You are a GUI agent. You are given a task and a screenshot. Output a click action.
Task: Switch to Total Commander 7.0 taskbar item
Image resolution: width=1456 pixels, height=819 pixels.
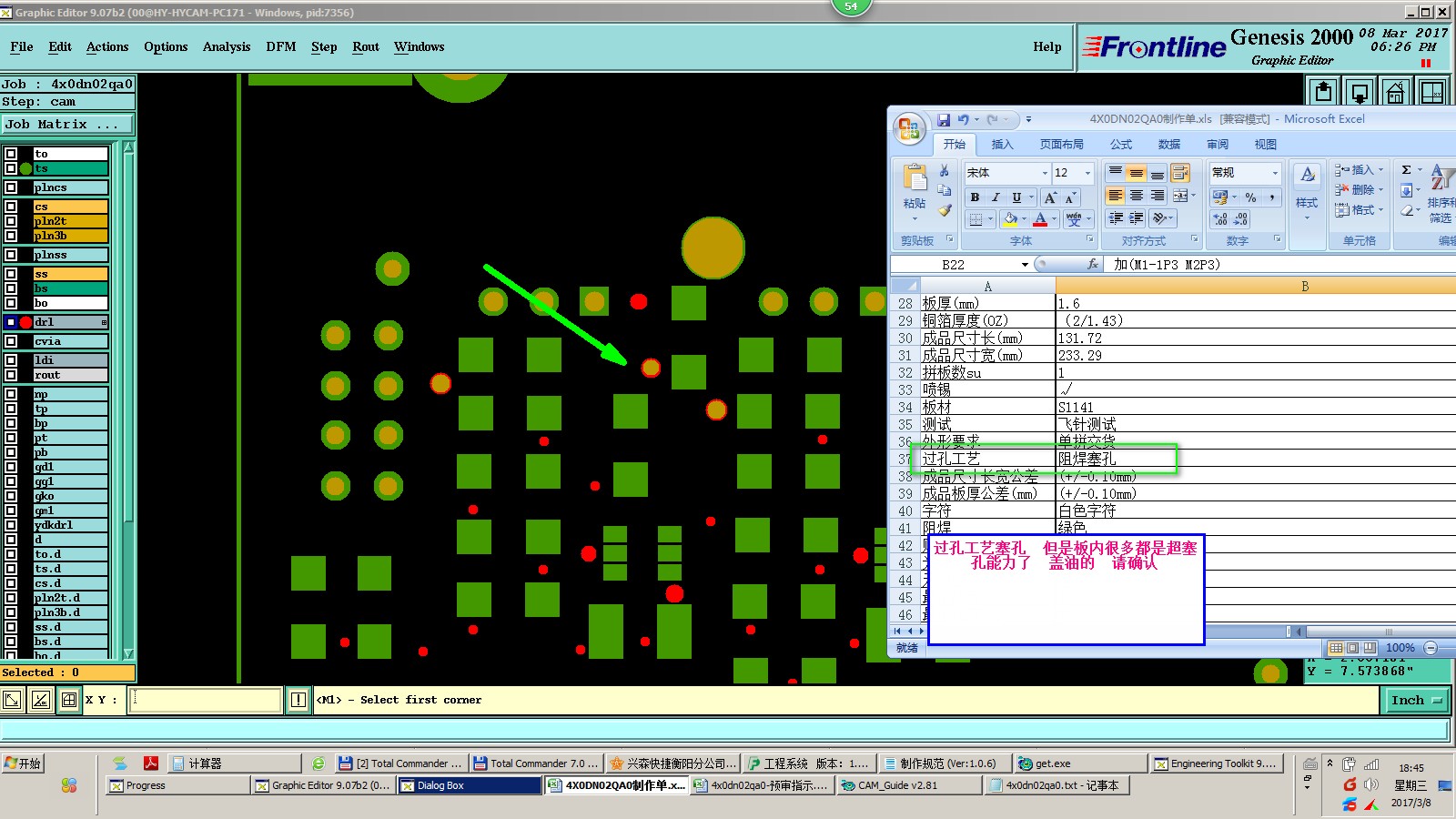tap(537, 763)
